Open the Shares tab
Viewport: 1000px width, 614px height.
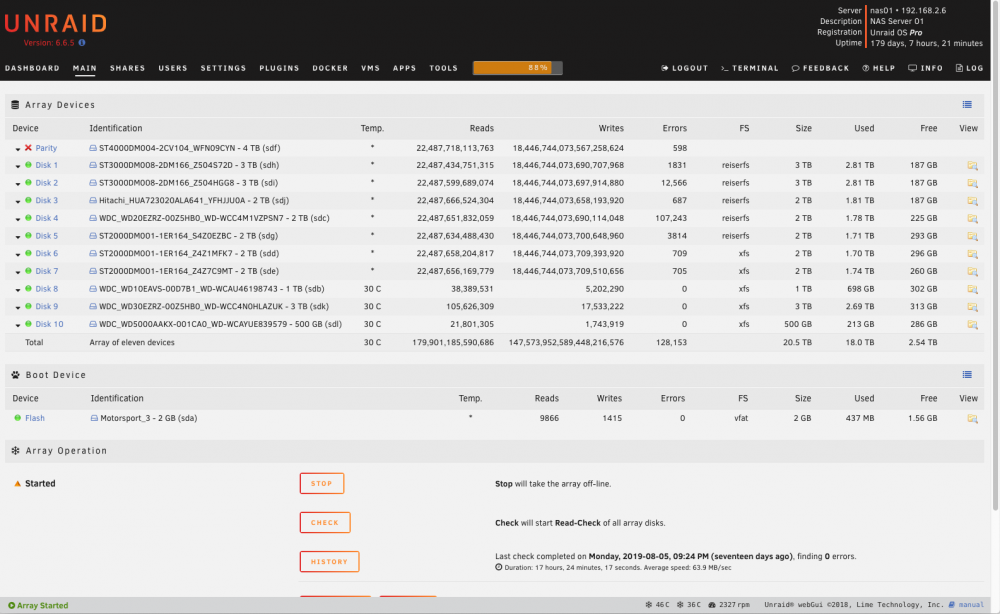tap(128, 68)
